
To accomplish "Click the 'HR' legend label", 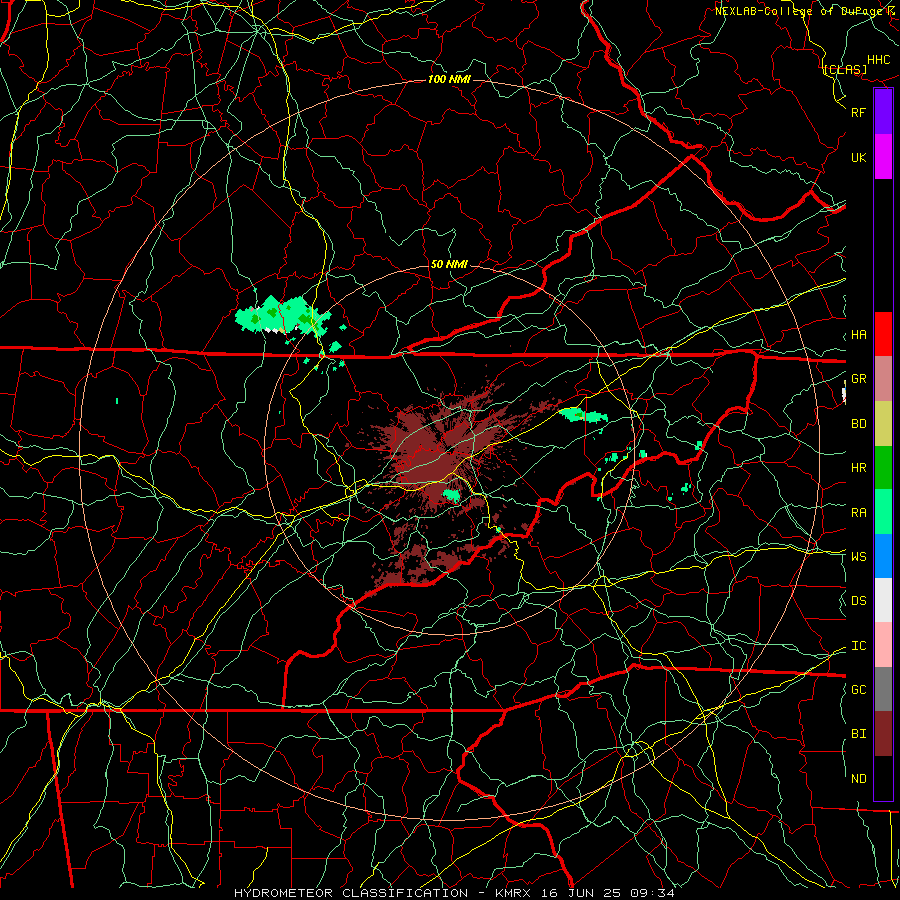I will point(858,468).
